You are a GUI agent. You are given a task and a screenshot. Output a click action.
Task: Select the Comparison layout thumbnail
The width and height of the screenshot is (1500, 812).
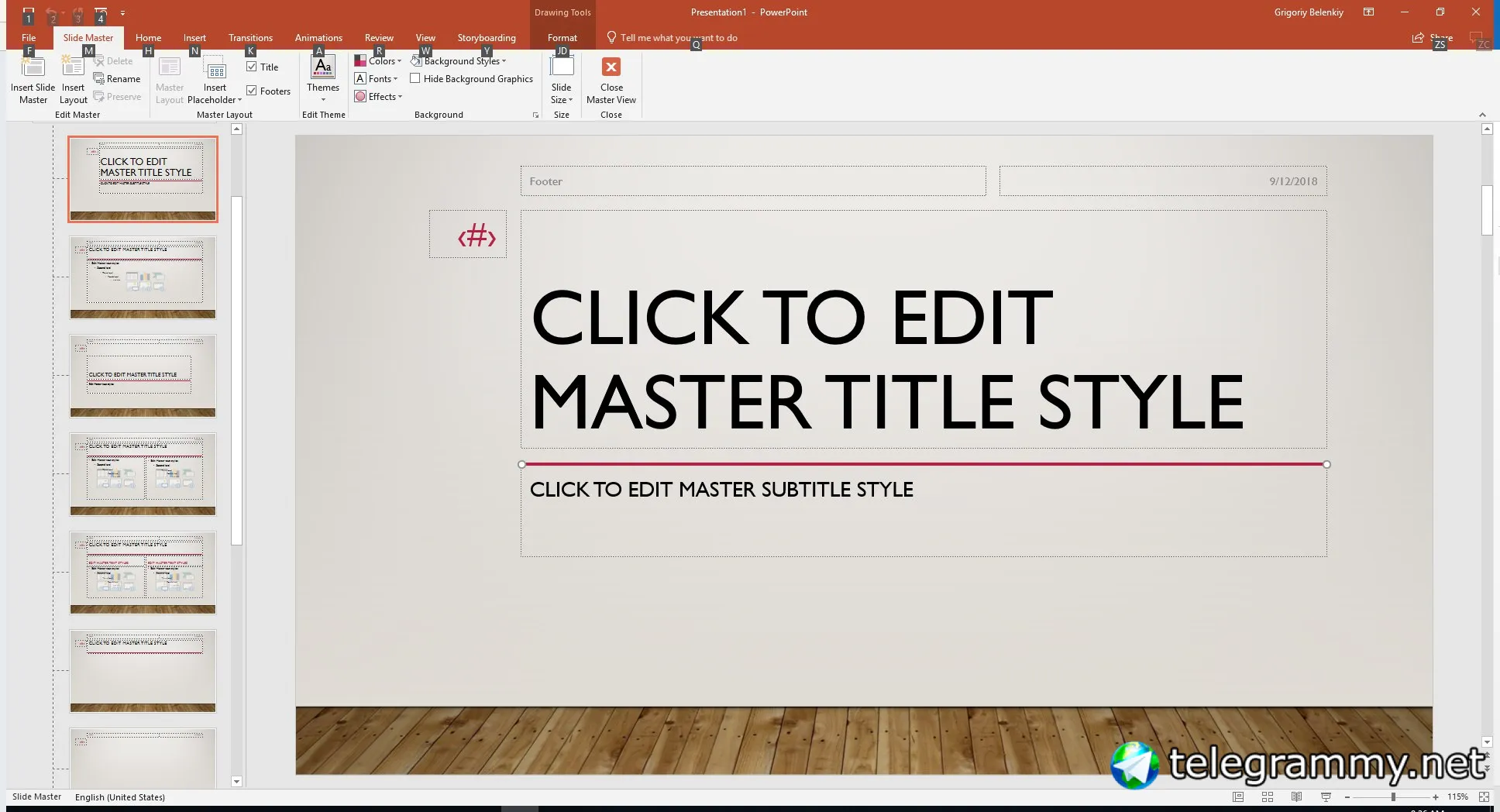click(x=143, y=573)
